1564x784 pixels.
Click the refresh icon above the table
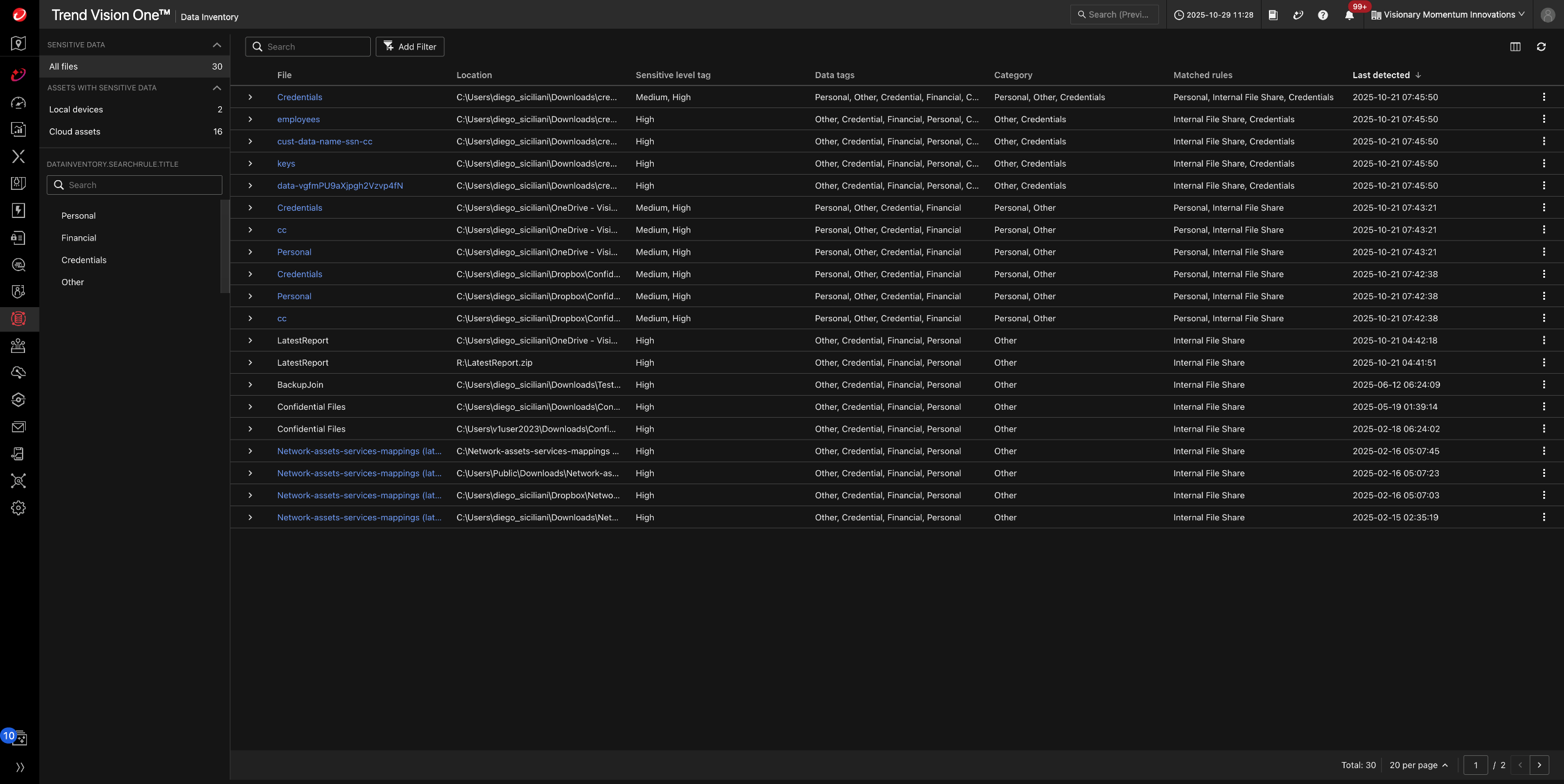1541,47
